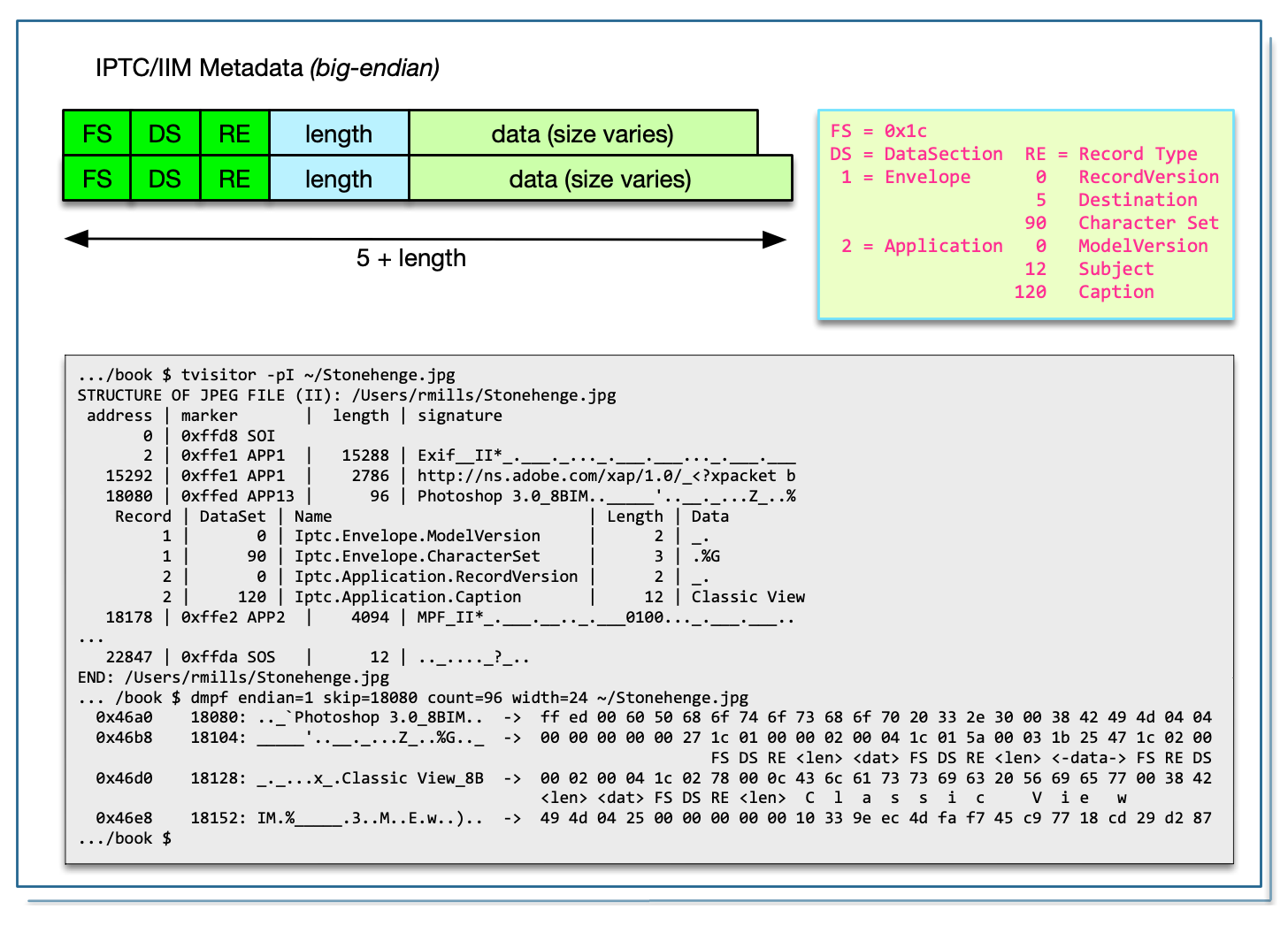This screenshot has height=933, width=1288.
Task: Click the "120 Caption" legend entry
Action: pyautogui.click(x=1085, y=292)
